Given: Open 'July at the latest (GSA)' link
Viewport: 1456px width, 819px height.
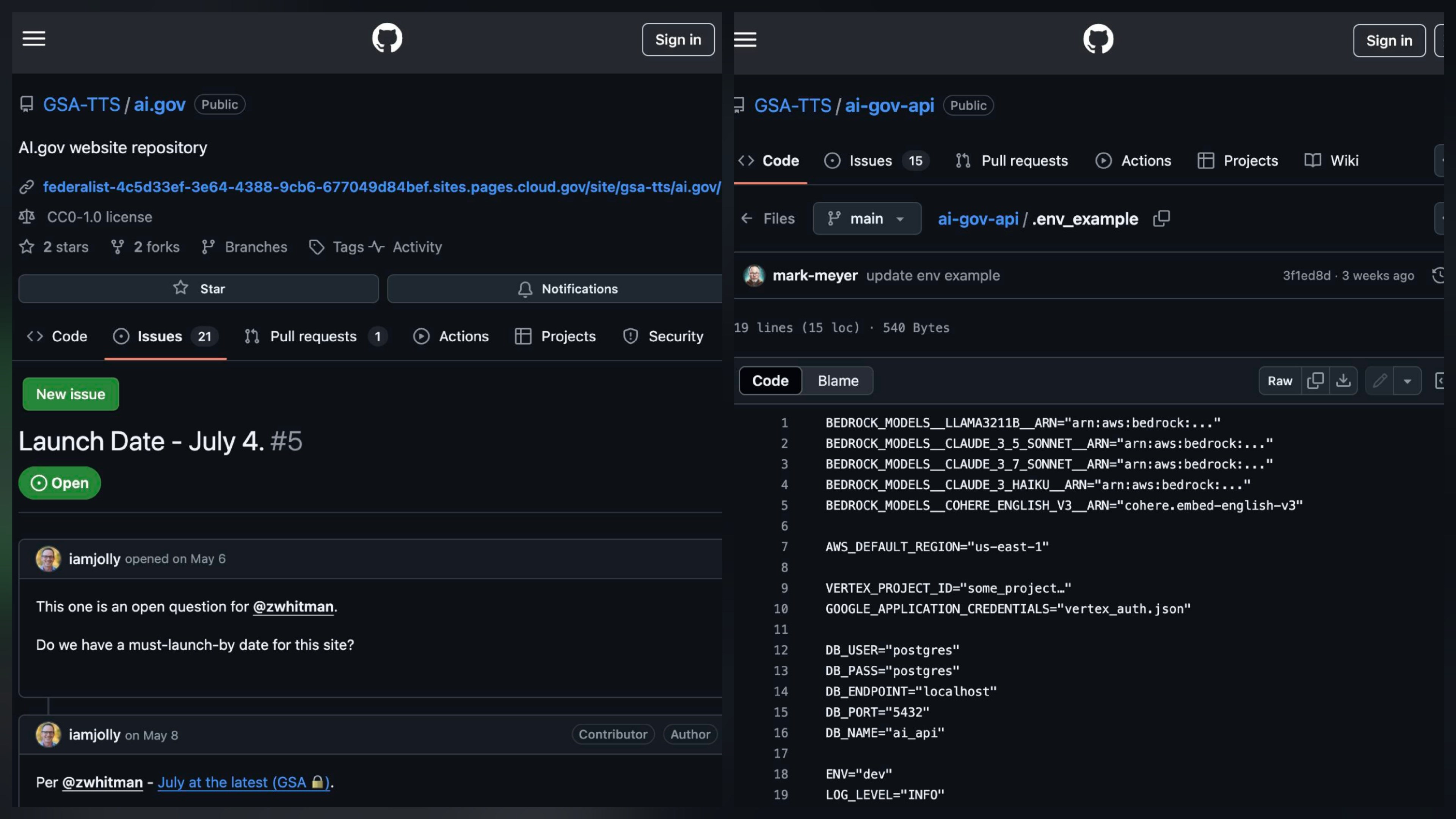Looking at the screenshot, I should point(243,782).
